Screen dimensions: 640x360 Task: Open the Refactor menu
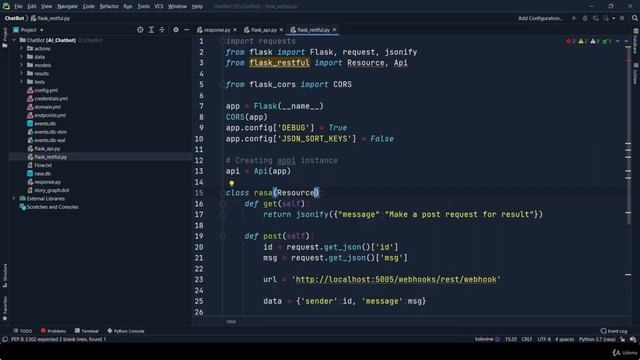(109, 7)
